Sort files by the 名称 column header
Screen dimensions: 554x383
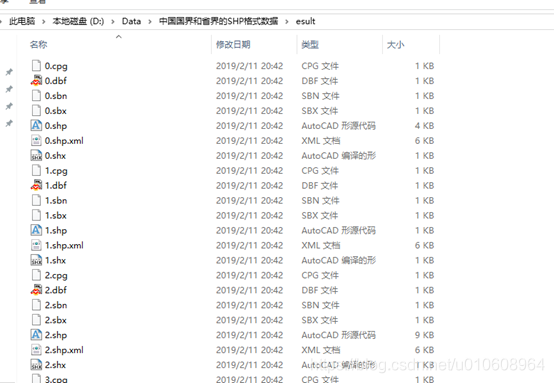39,45
